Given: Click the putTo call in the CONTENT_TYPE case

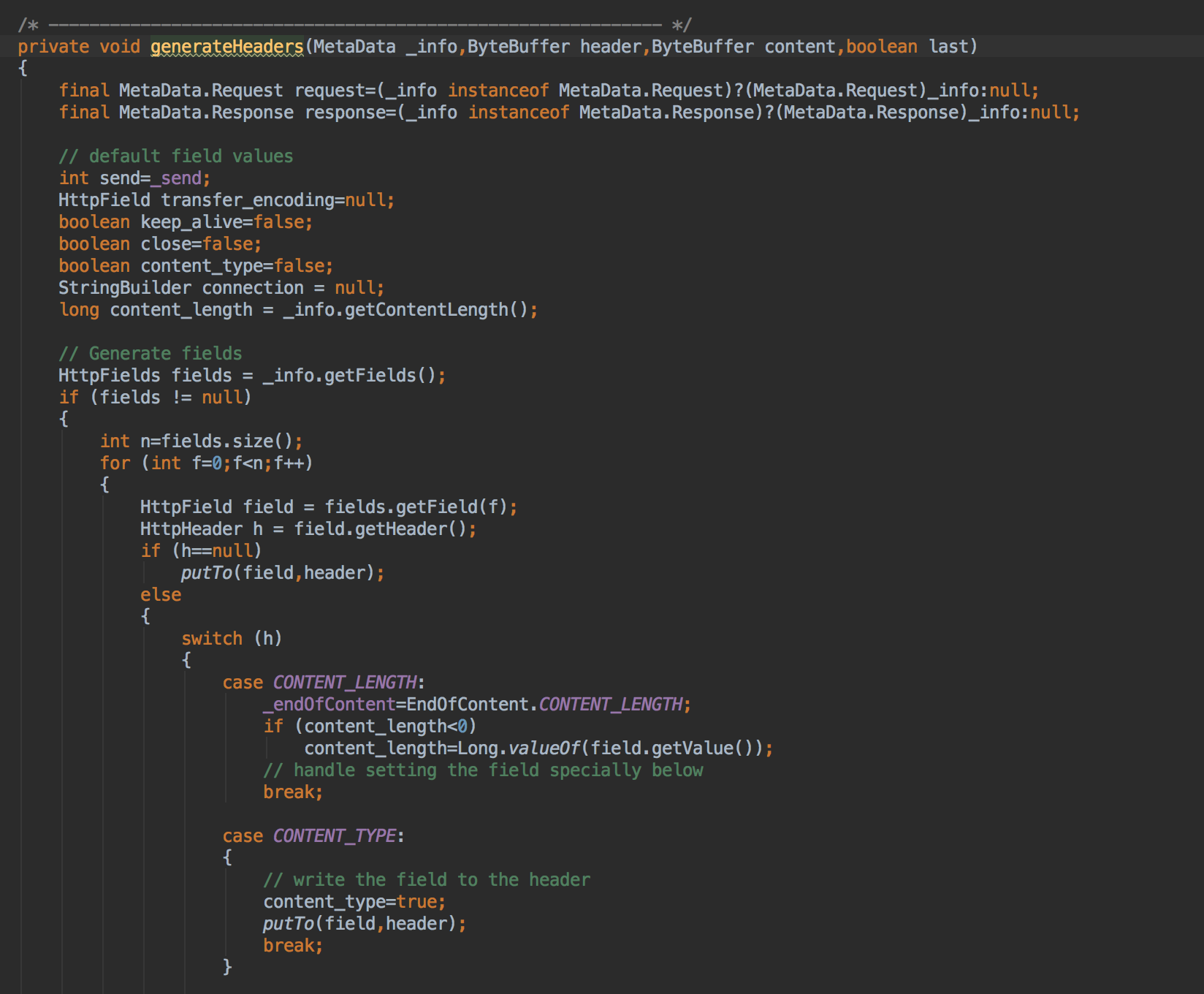Looking at the screenshot, I should point(365,924).
